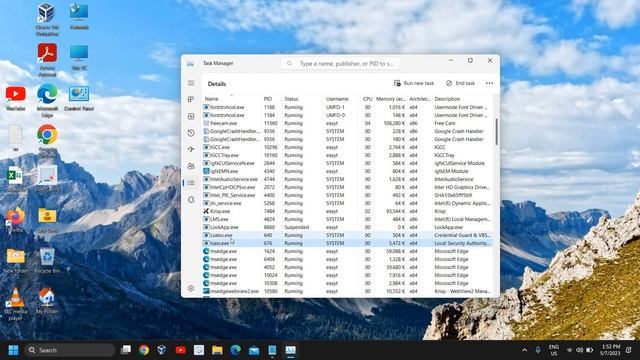Select the suspended LockApp.exe row
Screen dimensions: 640x360
pos(347,227)
